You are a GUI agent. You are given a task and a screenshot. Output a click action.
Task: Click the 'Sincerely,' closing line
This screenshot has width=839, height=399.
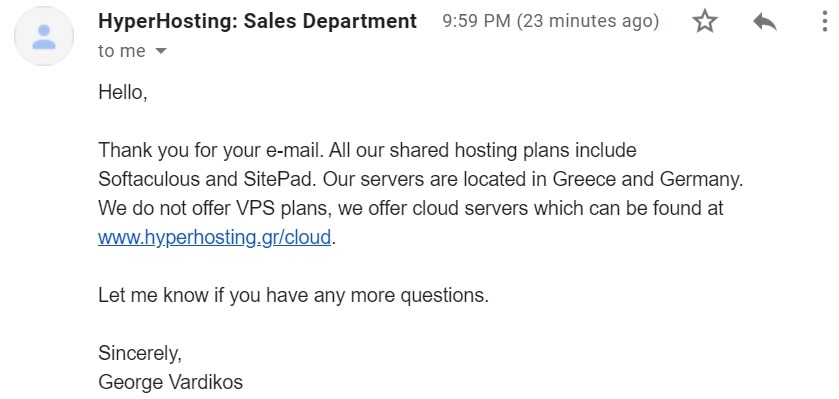[140, 353]
